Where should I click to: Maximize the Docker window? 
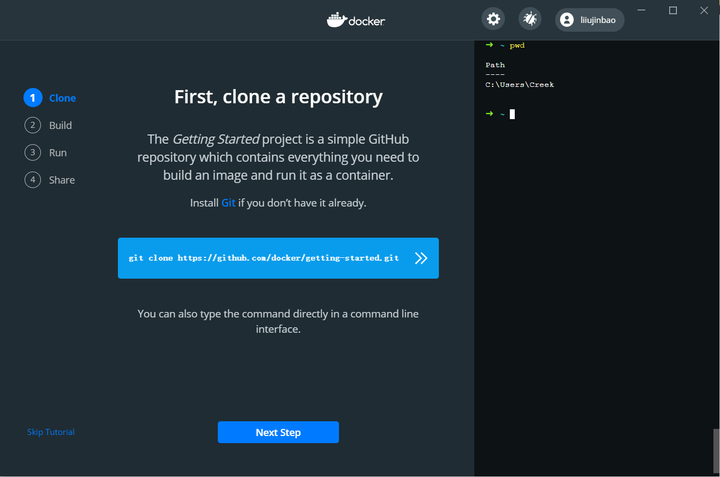click(x=673, y=10)
